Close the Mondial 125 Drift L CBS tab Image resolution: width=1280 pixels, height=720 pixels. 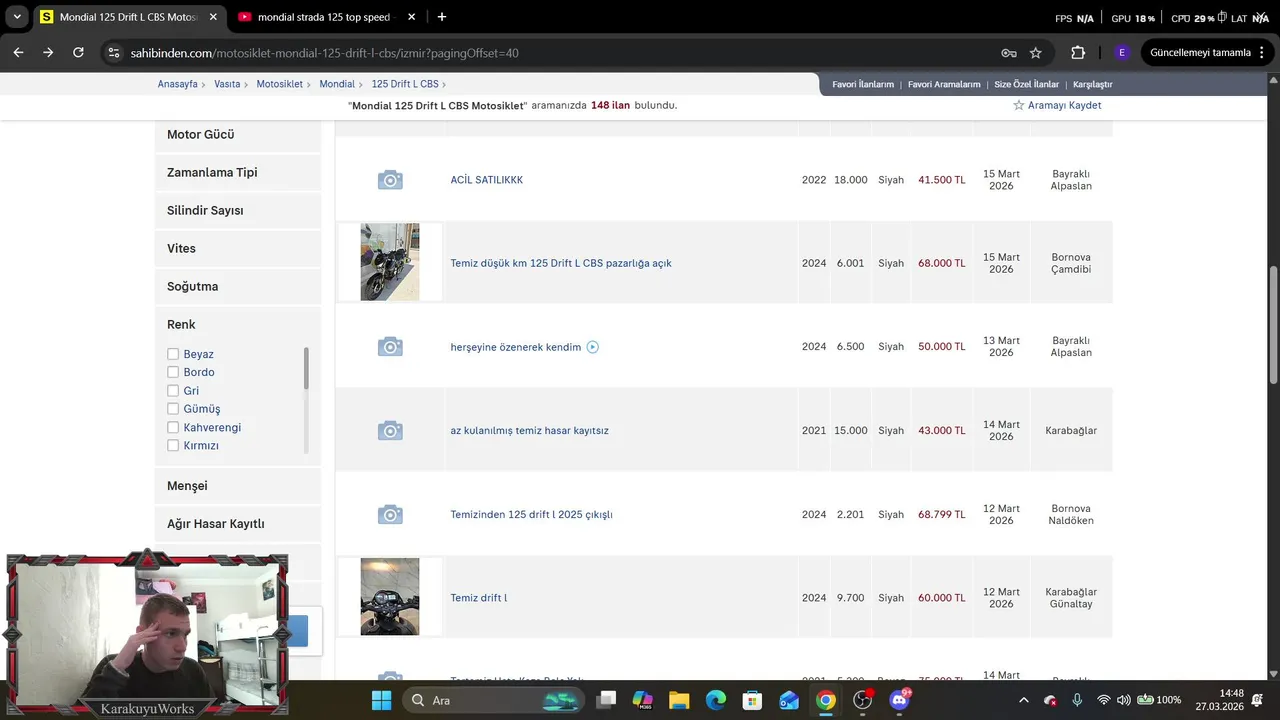click(x=213, y=17)
